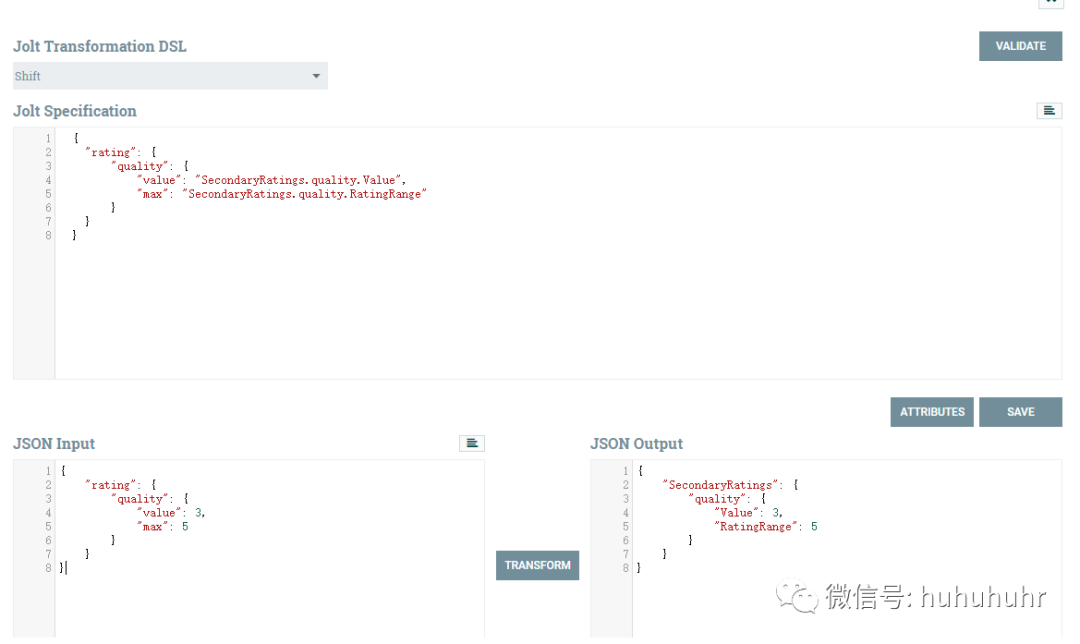Click the "rating" key in Jolt Specification
Viewport: 1080px width, 644px height.
coord(111,152)
